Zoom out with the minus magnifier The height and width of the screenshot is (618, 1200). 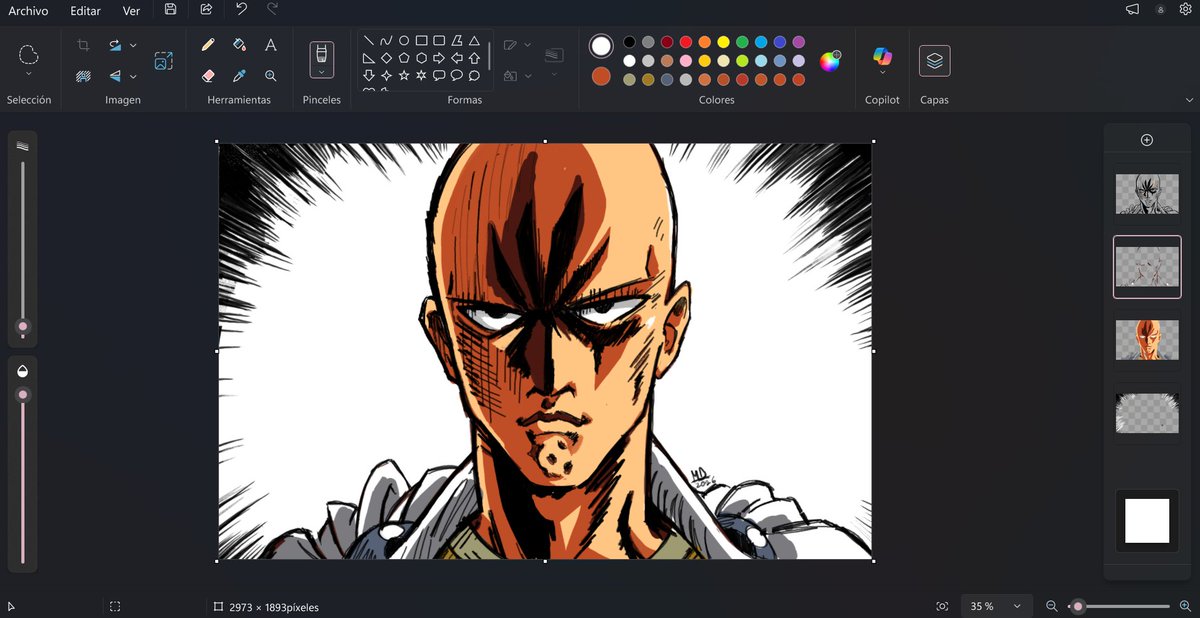pyautogui.click(x=1052, y=606)
